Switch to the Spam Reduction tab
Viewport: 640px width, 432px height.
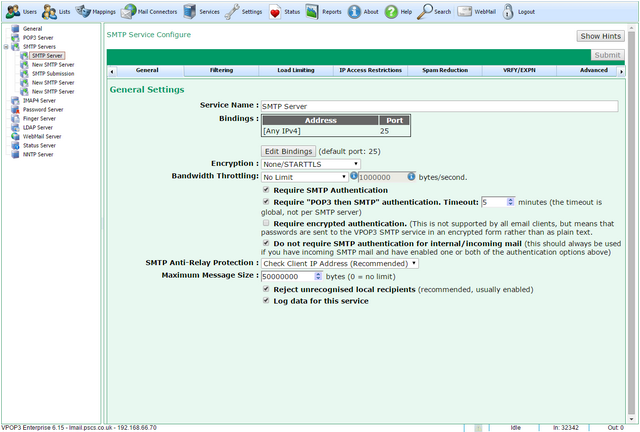point(445,70)
